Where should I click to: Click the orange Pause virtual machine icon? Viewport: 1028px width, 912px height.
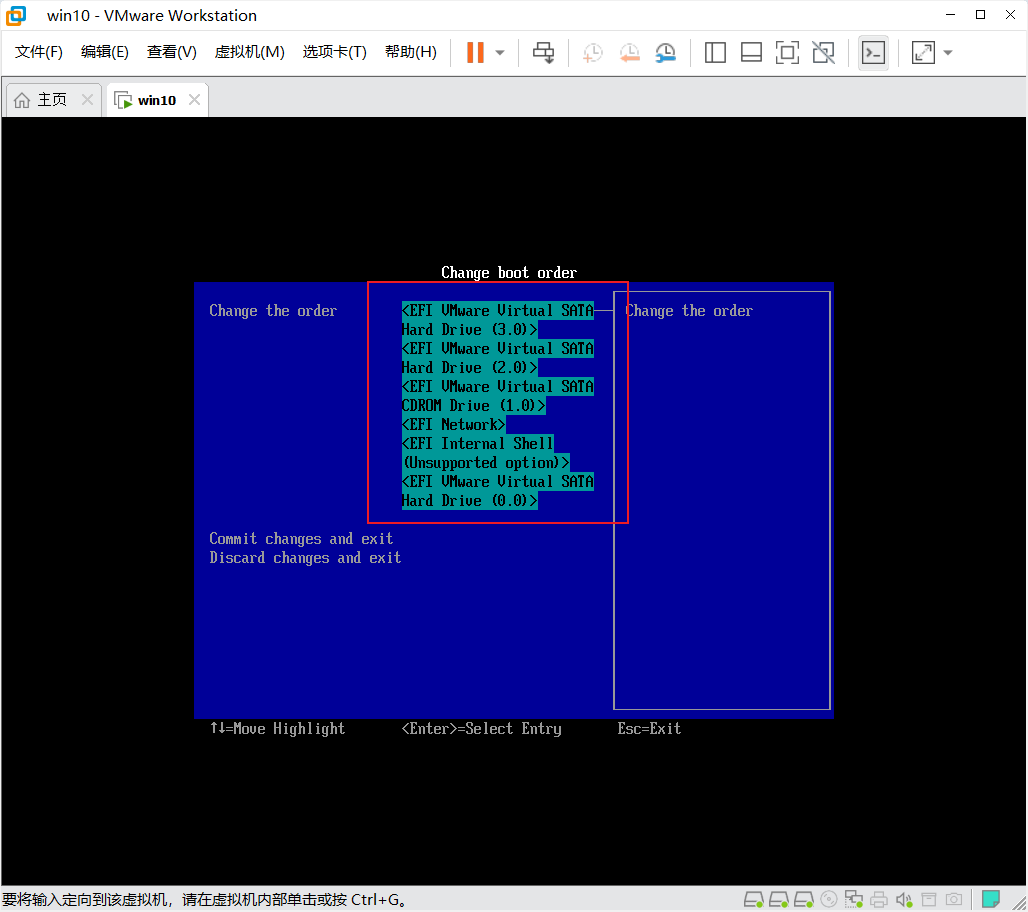pyautogui.click(x=475, y=52)
